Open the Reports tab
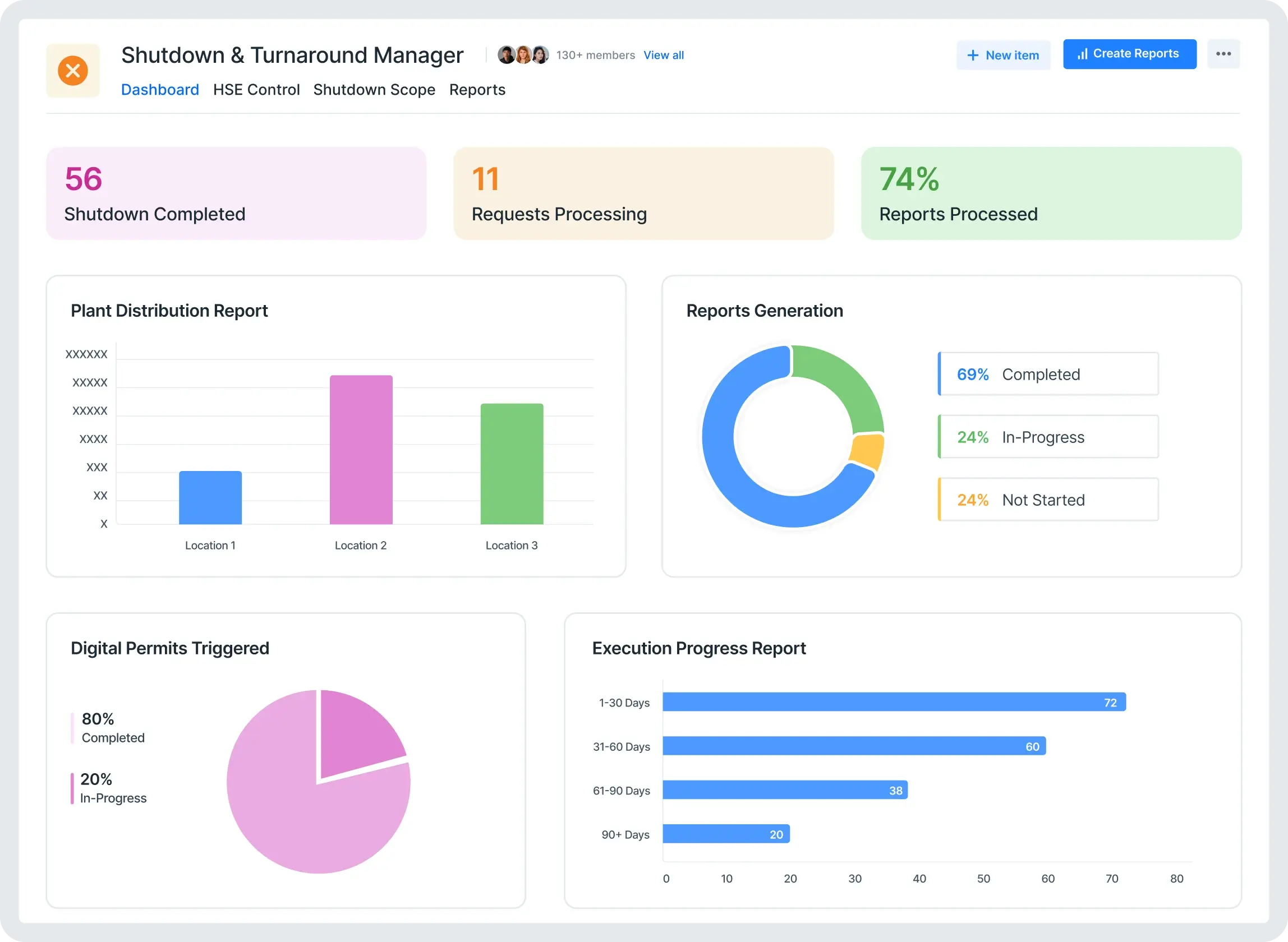This screenshot has height=942, width=1288. point(477,90)
